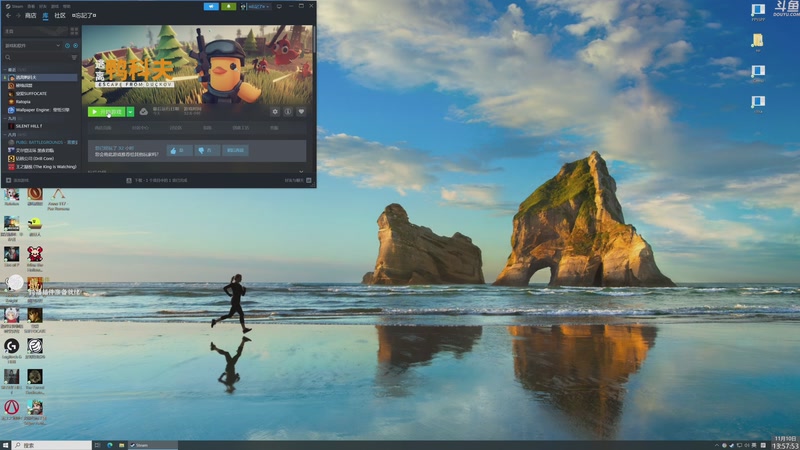Image resolution: width=800 pixels, height=450 pixels.
Task: Click the thumbs-down not recommend button
Action: (207, 151)
